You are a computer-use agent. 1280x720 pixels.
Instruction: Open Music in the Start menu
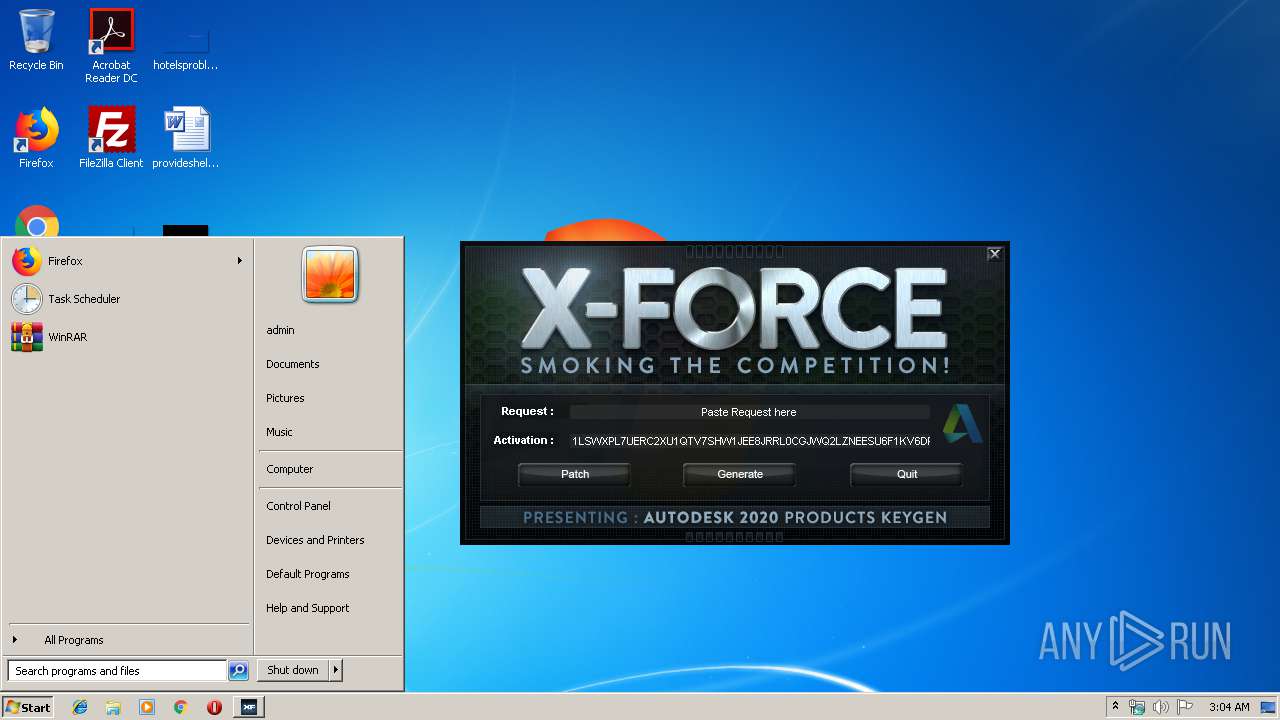pos(279,432)
